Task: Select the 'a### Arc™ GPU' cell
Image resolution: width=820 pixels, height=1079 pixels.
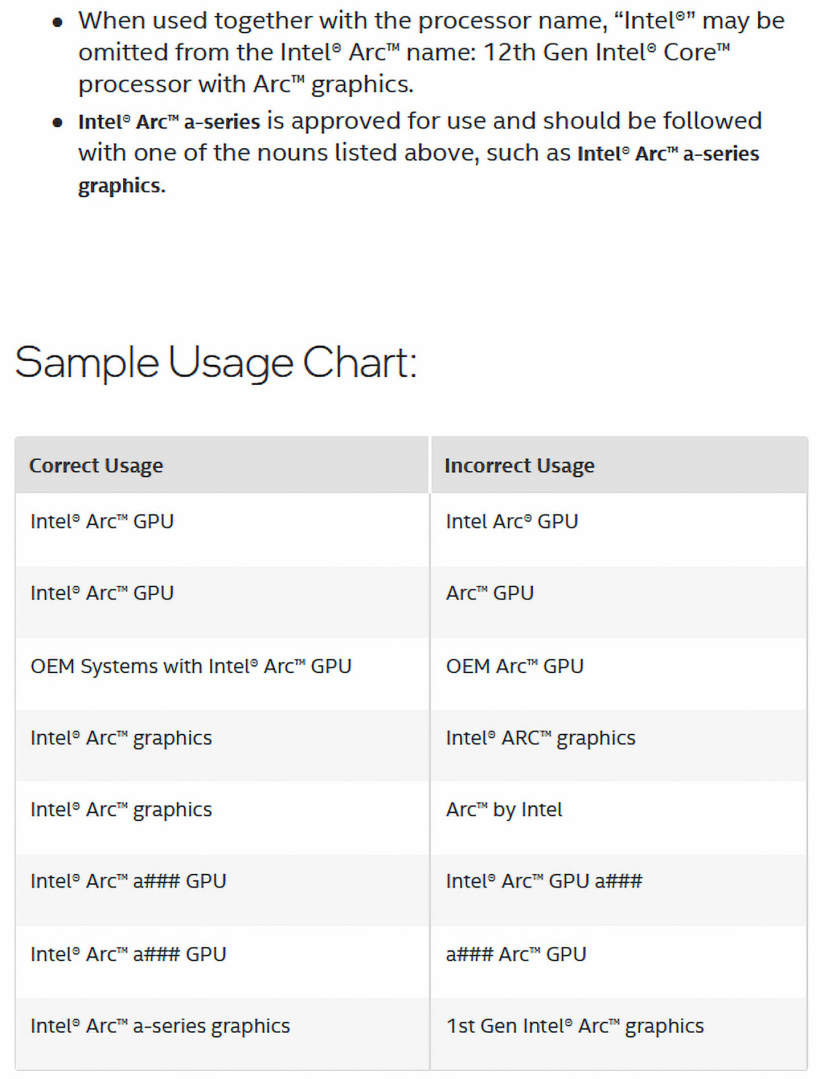Action: pos(516,954)
